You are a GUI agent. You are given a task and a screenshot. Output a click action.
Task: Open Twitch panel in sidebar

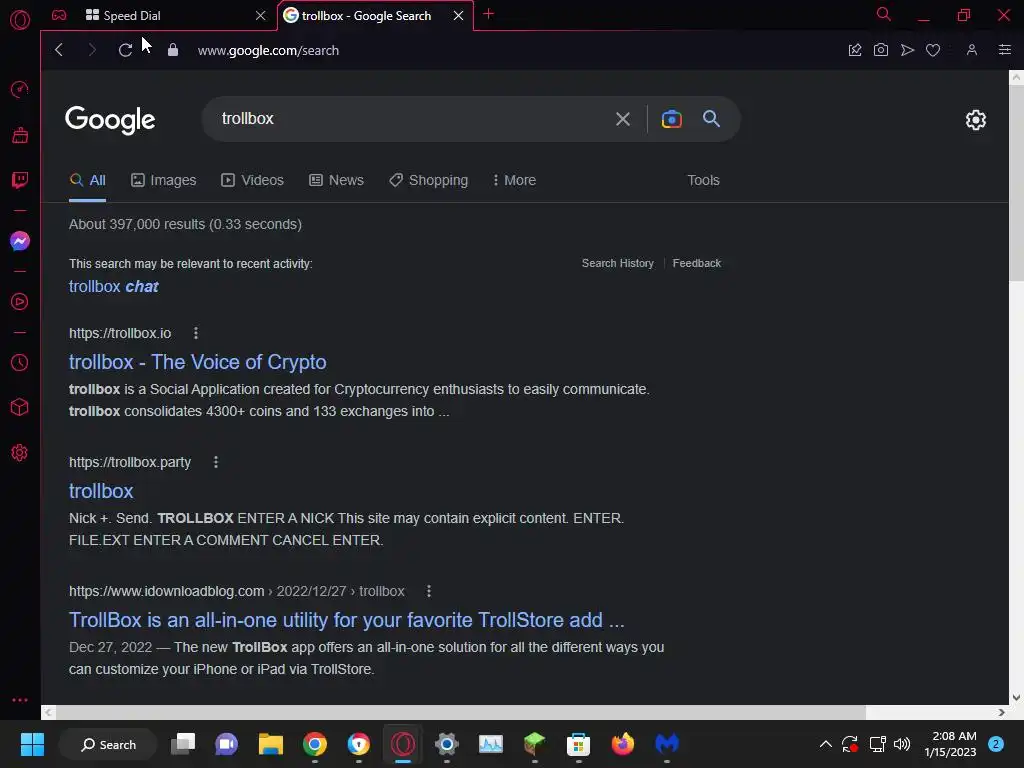(x=20, y=180)
